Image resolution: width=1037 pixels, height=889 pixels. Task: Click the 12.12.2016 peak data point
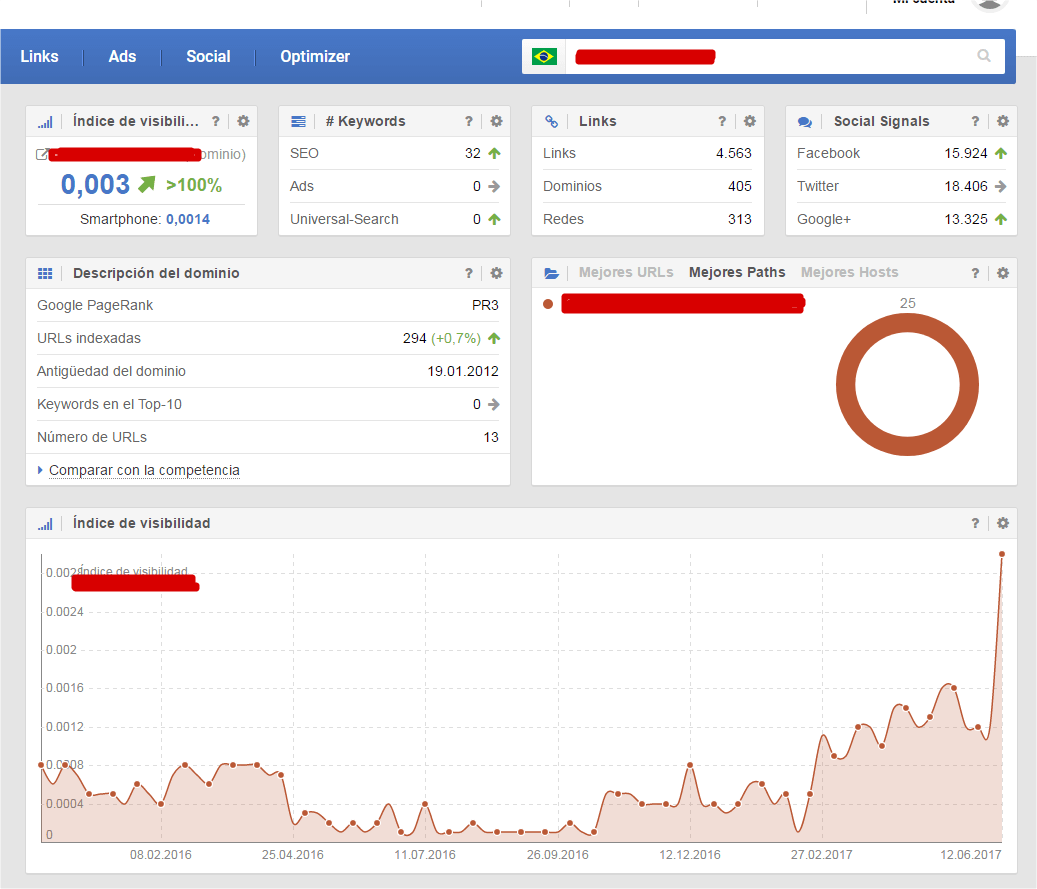(x=690, y=765)
